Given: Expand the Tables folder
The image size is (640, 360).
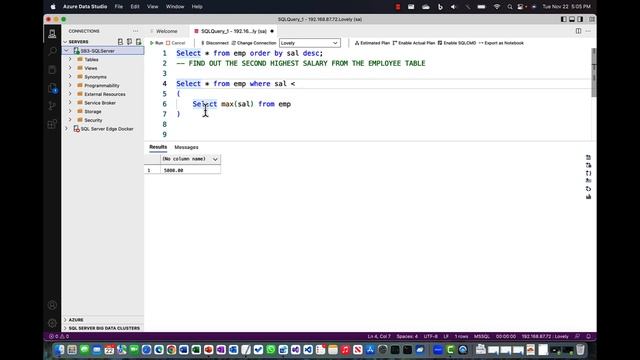Looking at the screenshot, I should tap(70, 59).
